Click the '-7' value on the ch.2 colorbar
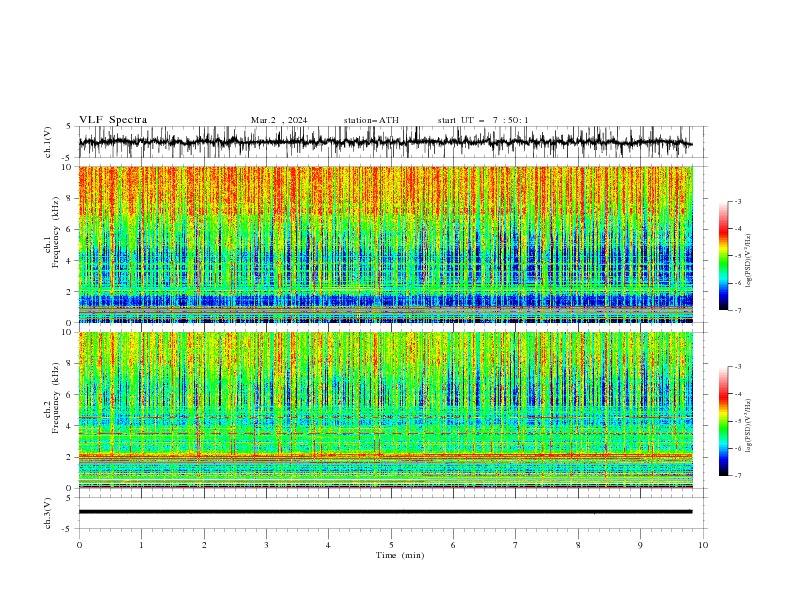The width and height of the screenshot is (792, 612). coord(738,476)
